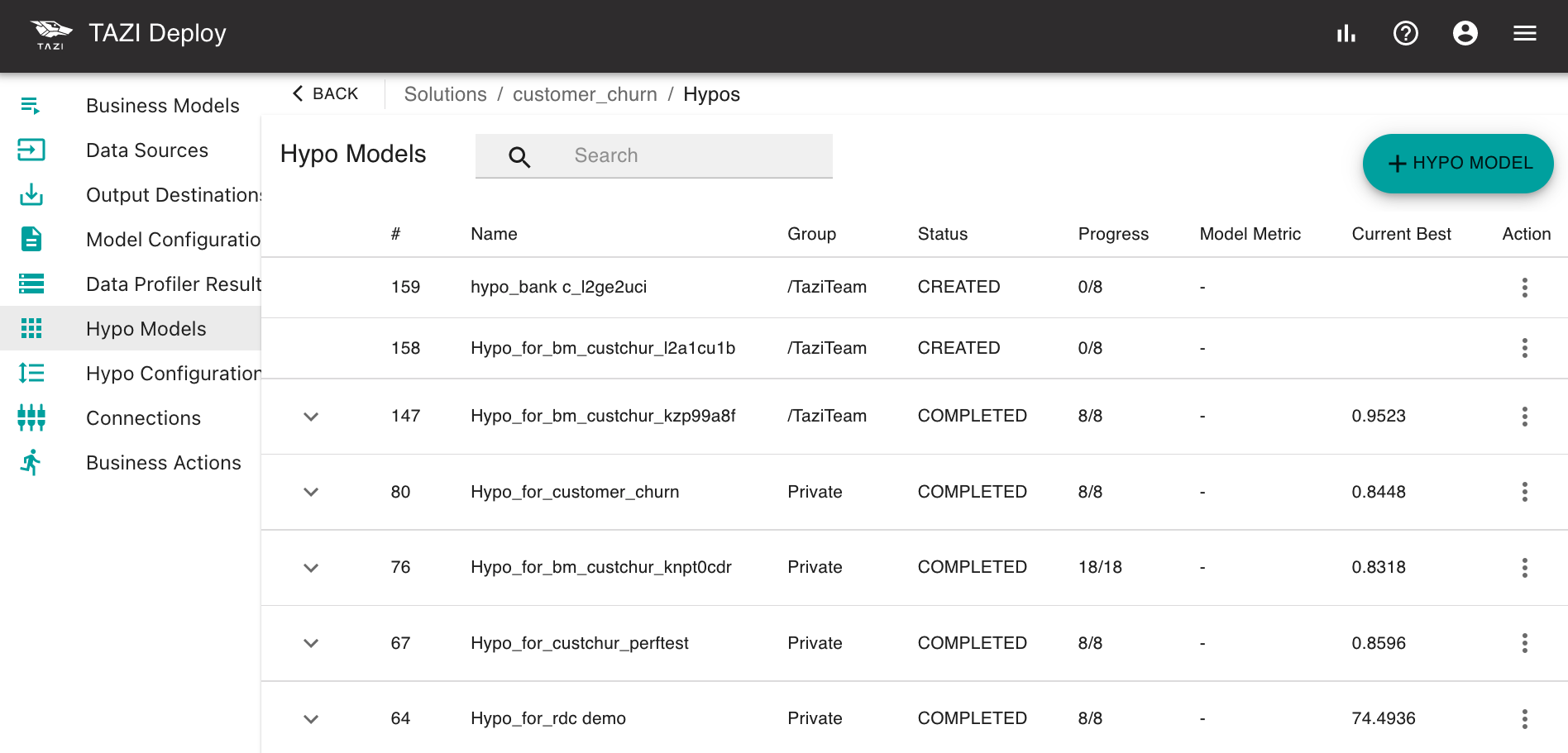Click the Connections sidebar icon
The width and height of the screenshot is (1568, 753).
pyautogui.click(x=31, y=417)
